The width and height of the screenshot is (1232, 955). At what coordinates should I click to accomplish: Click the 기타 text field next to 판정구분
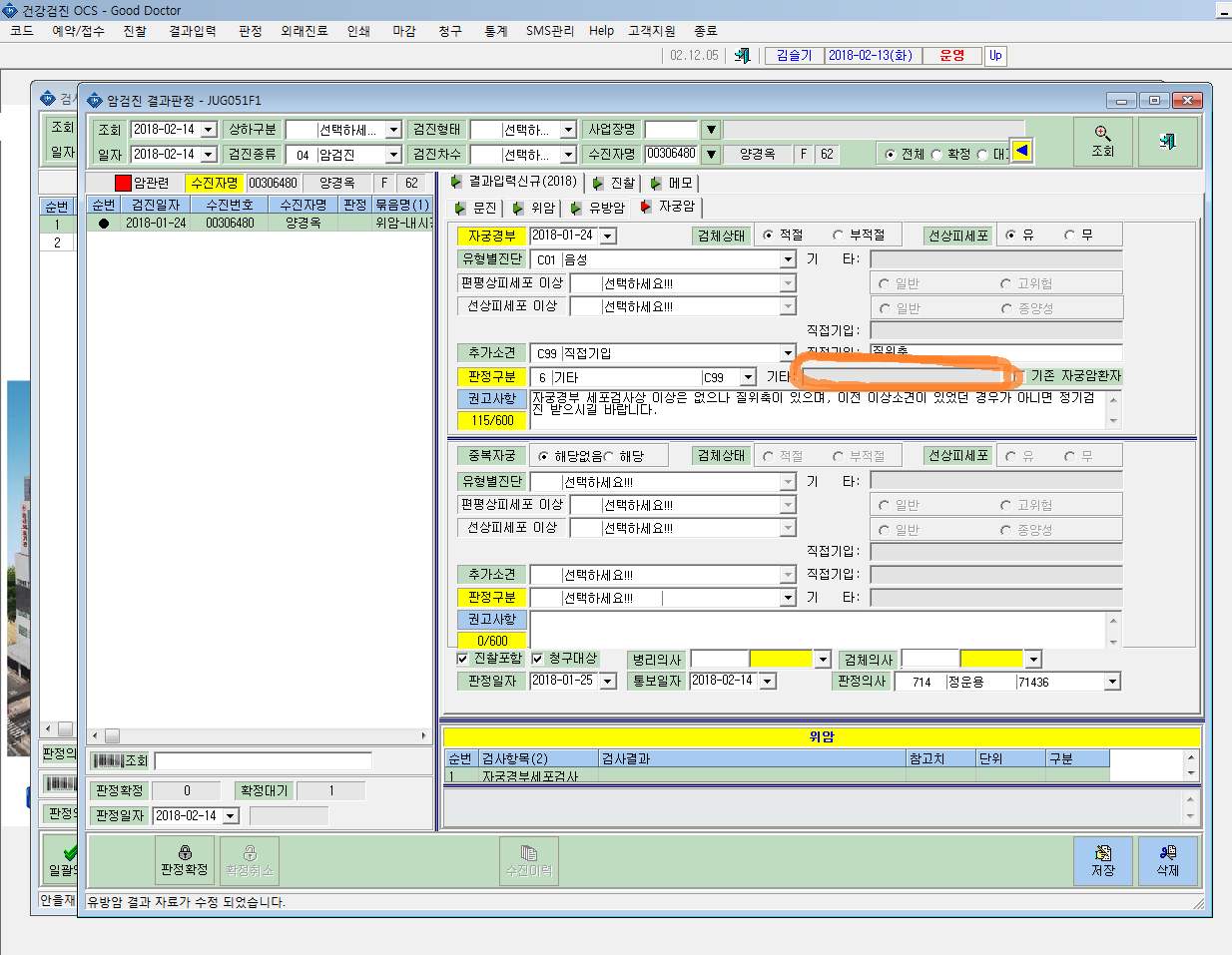(906, 376)
